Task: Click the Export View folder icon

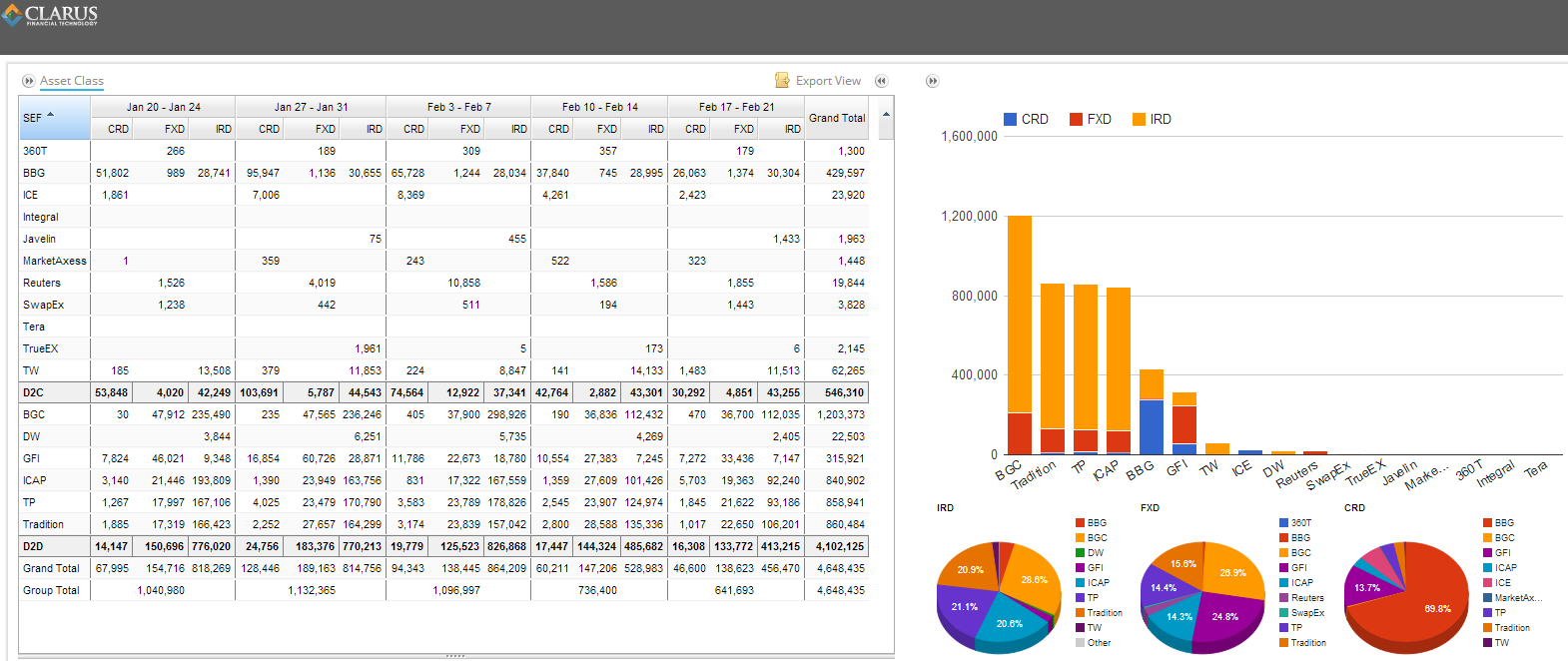Action: [x=783, y=80]
